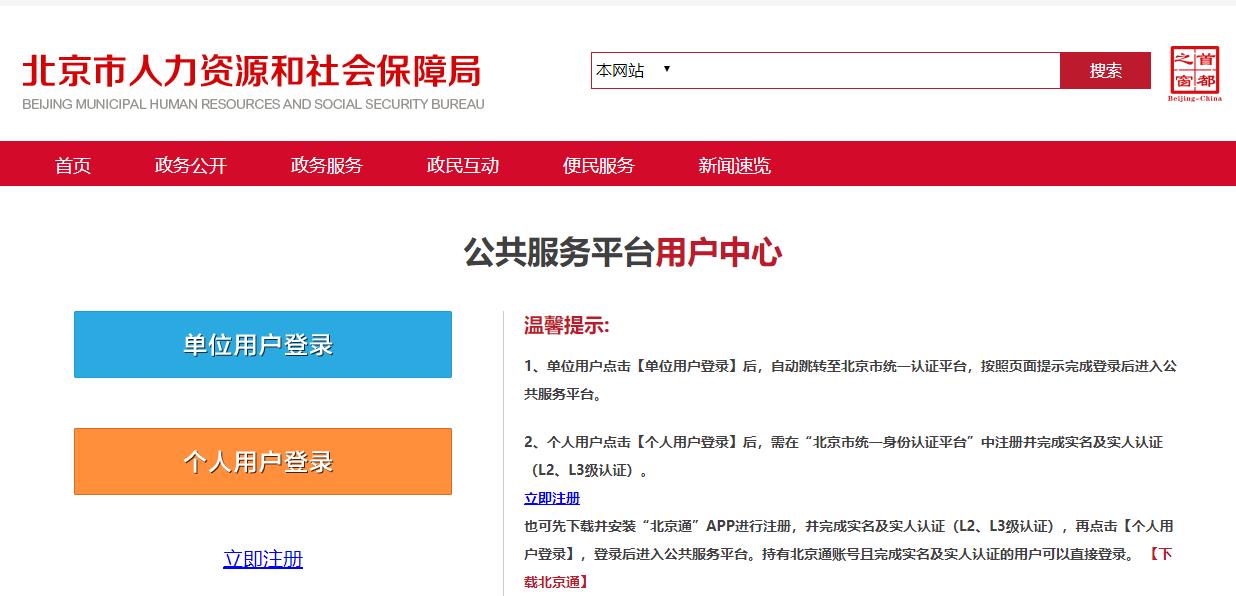The width and height of the screenshot is (1236, 596).
Task: Click the 北京市人力资源和社会保障局 red logo title
Action: pos(252,71)
